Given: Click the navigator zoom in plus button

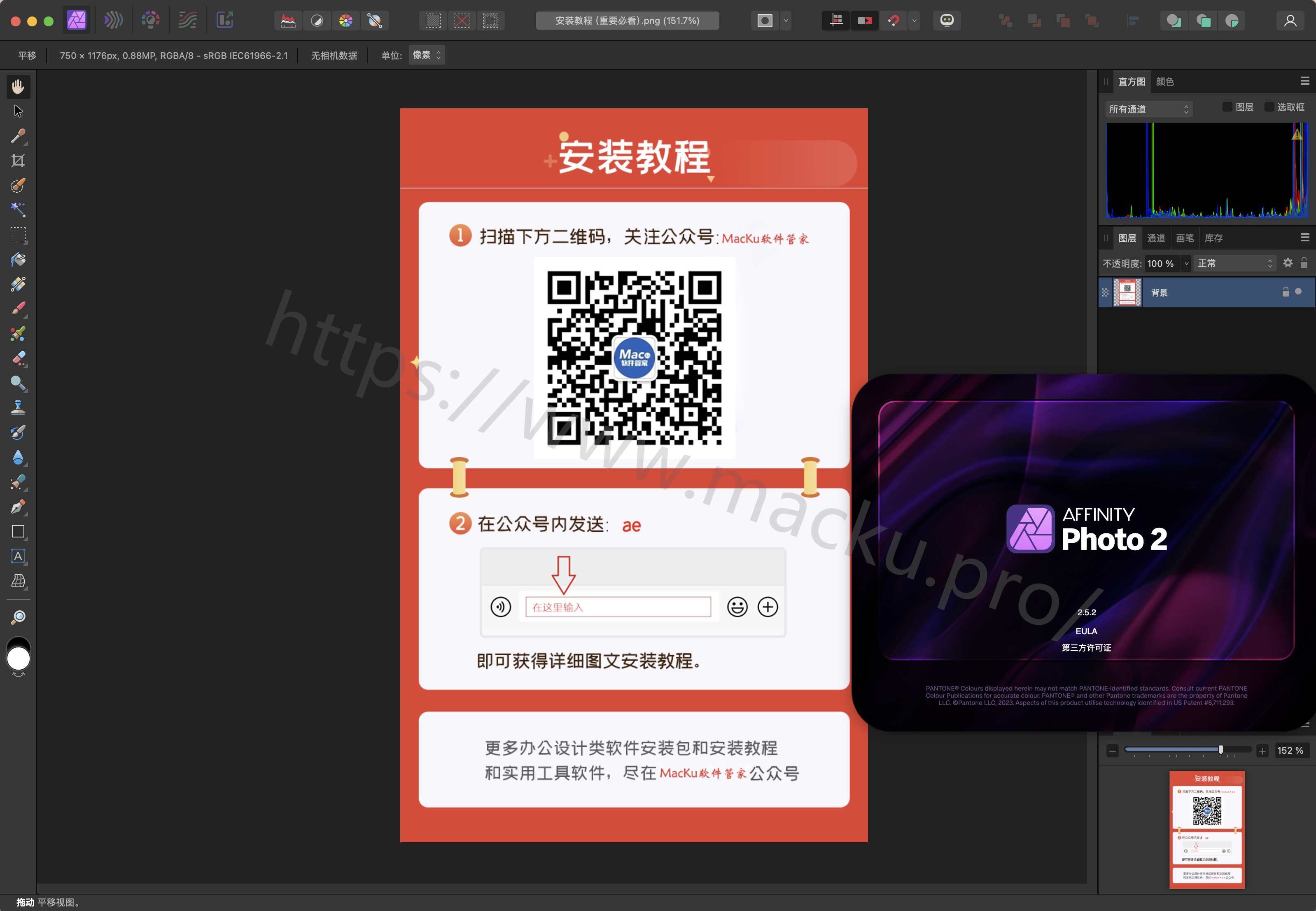Looking at the screenshot, I should pyautogui.click(x=1262, y=751).
